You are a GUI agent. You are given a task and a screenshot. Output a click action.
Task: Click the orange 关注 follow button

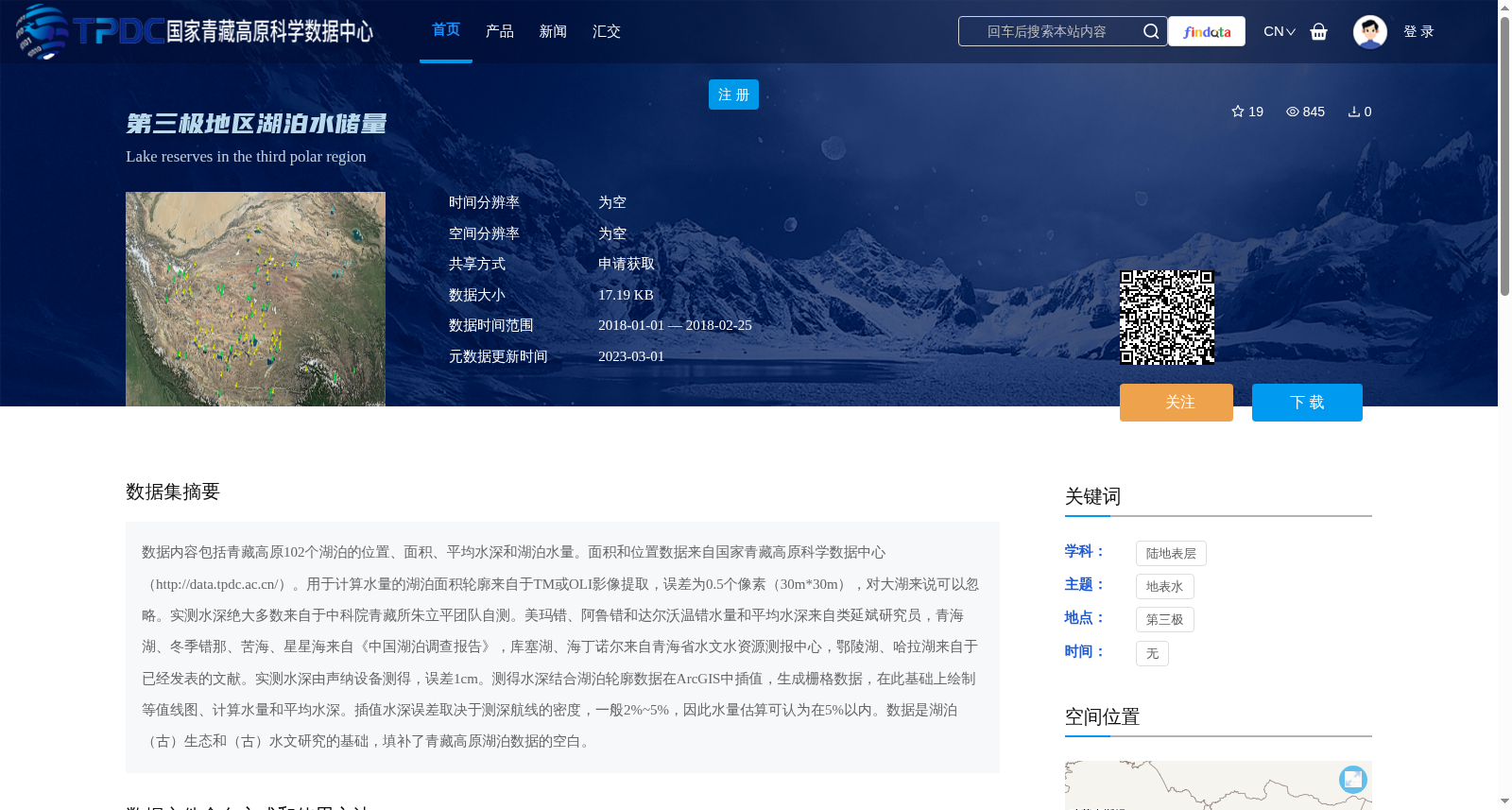click(x=1177, y=403)
